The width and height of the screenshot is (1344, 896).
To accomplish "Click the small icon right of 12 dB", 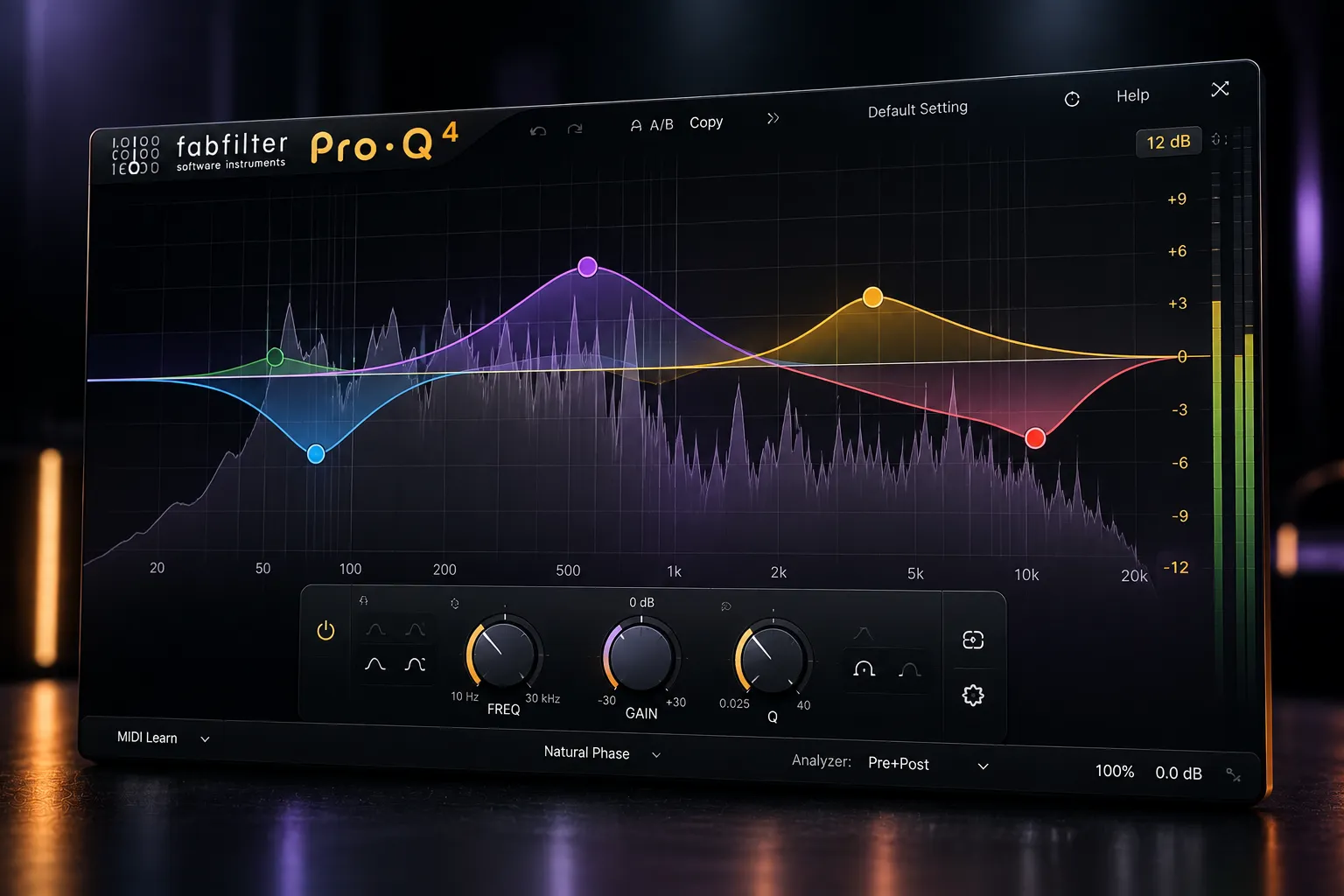I will click(x=1218, y=139).
